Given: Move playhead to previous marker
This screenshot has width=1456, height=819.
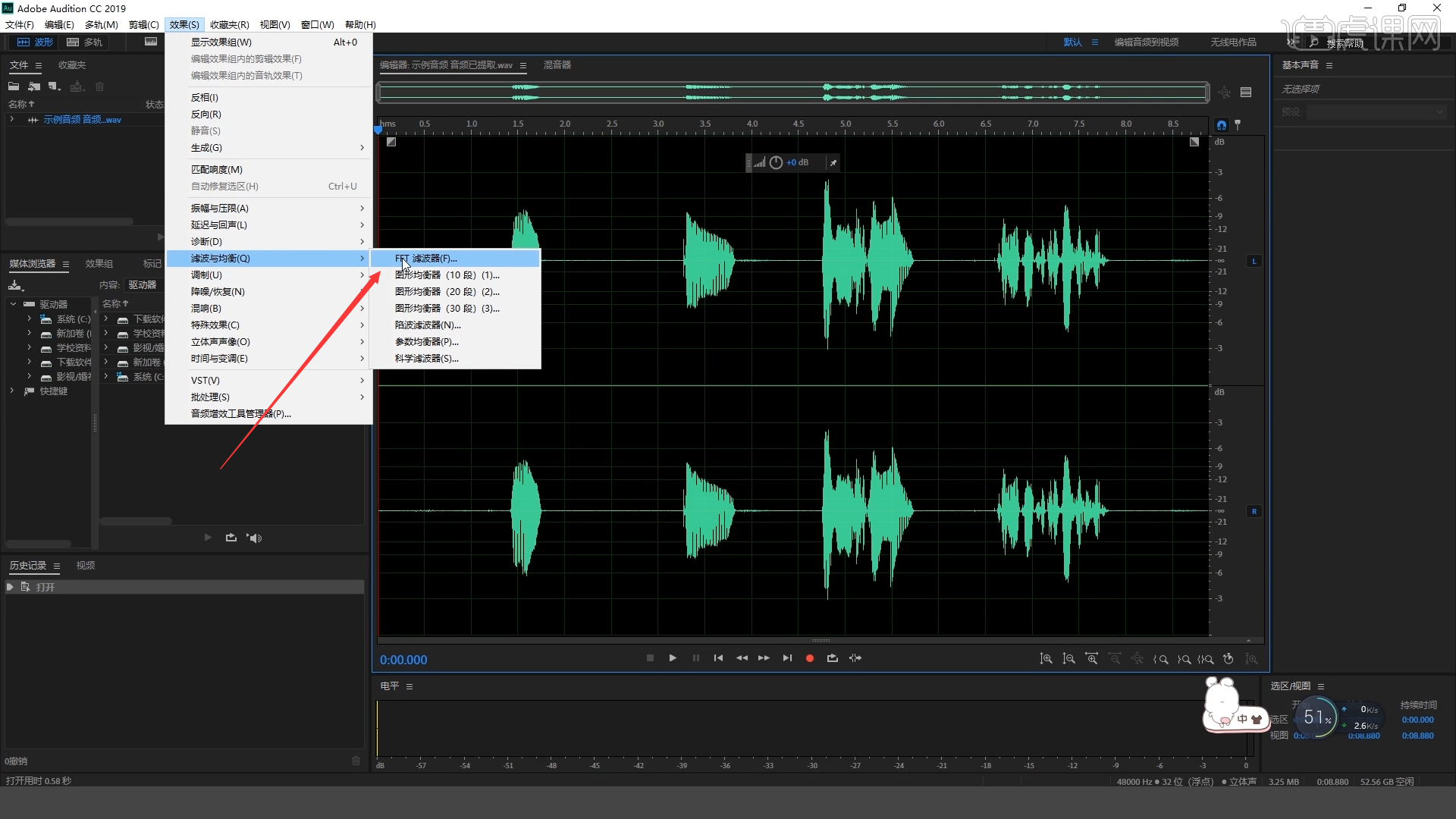Looking at the screenshot, I should coord(718,658).
